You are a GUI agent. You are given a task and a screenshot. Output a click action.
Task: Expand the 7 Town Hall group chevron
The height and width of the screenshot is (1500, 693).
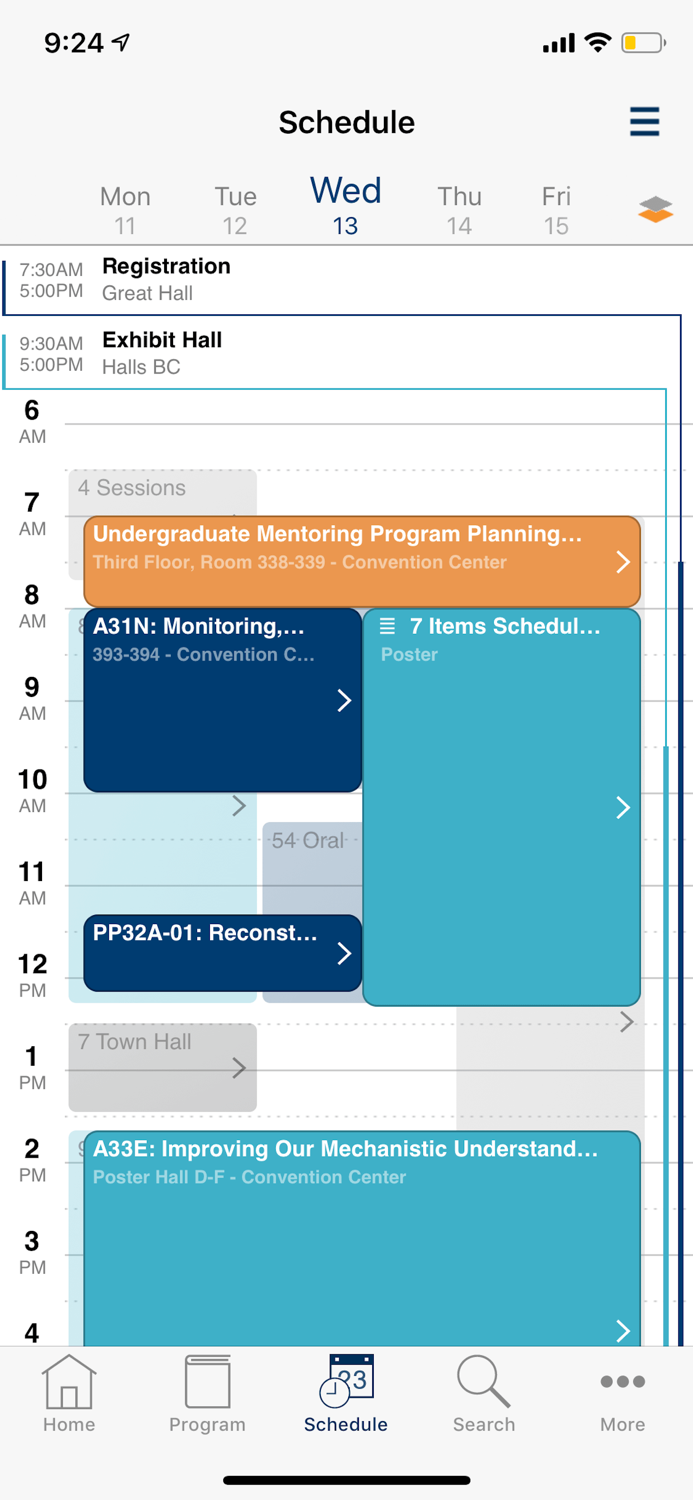(238, 1067)
